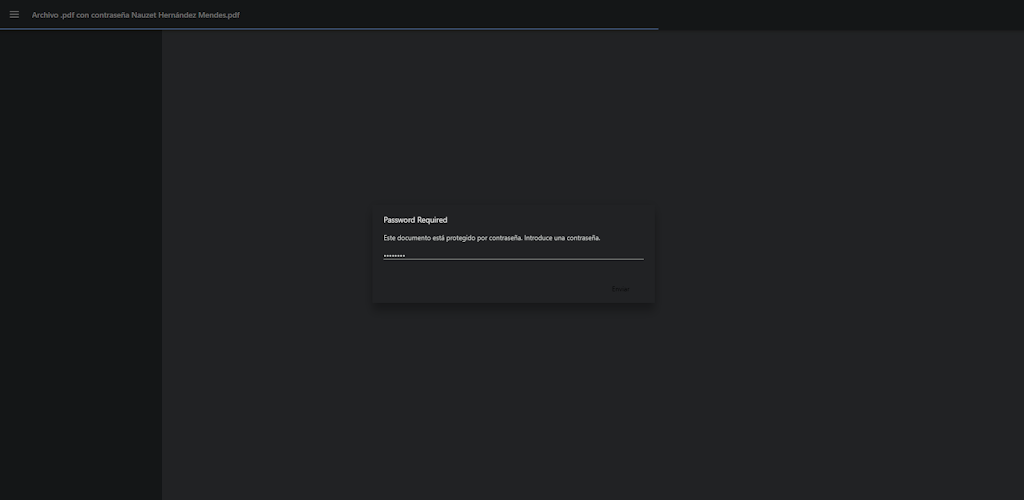
Task: Focus the password input field
Action: coord(513,254)
